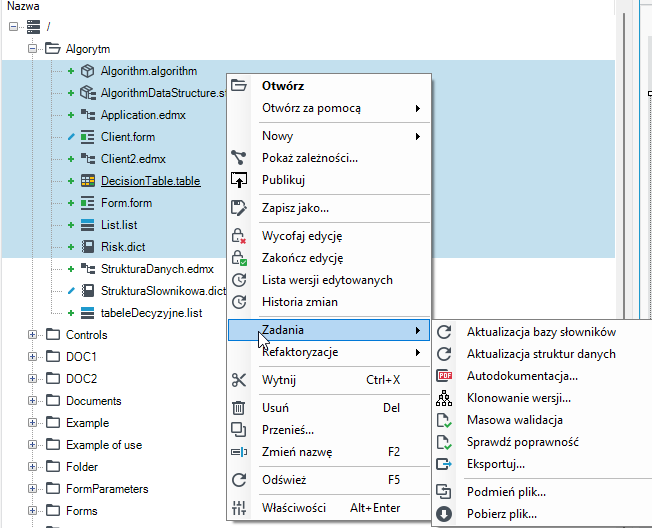Click the Pokaż zależności dependency icon
The image size is (652, 528).
pos(239,158)
